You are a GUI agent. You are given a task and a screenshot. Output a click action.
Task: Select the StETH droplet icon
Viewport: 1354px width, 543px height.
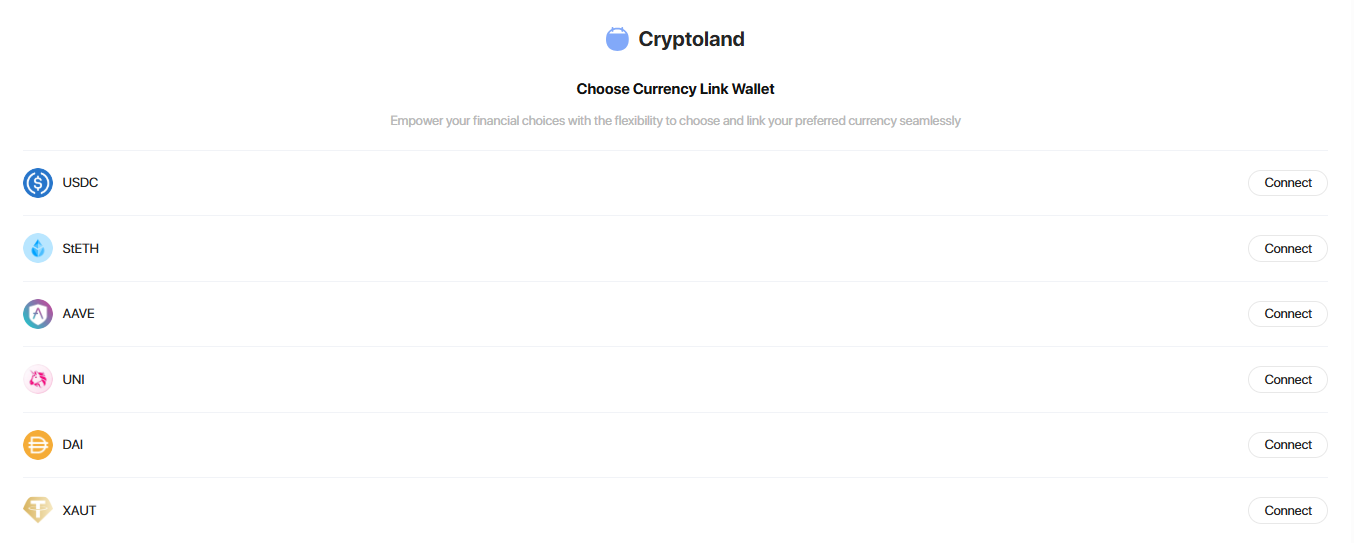[38, 248]
